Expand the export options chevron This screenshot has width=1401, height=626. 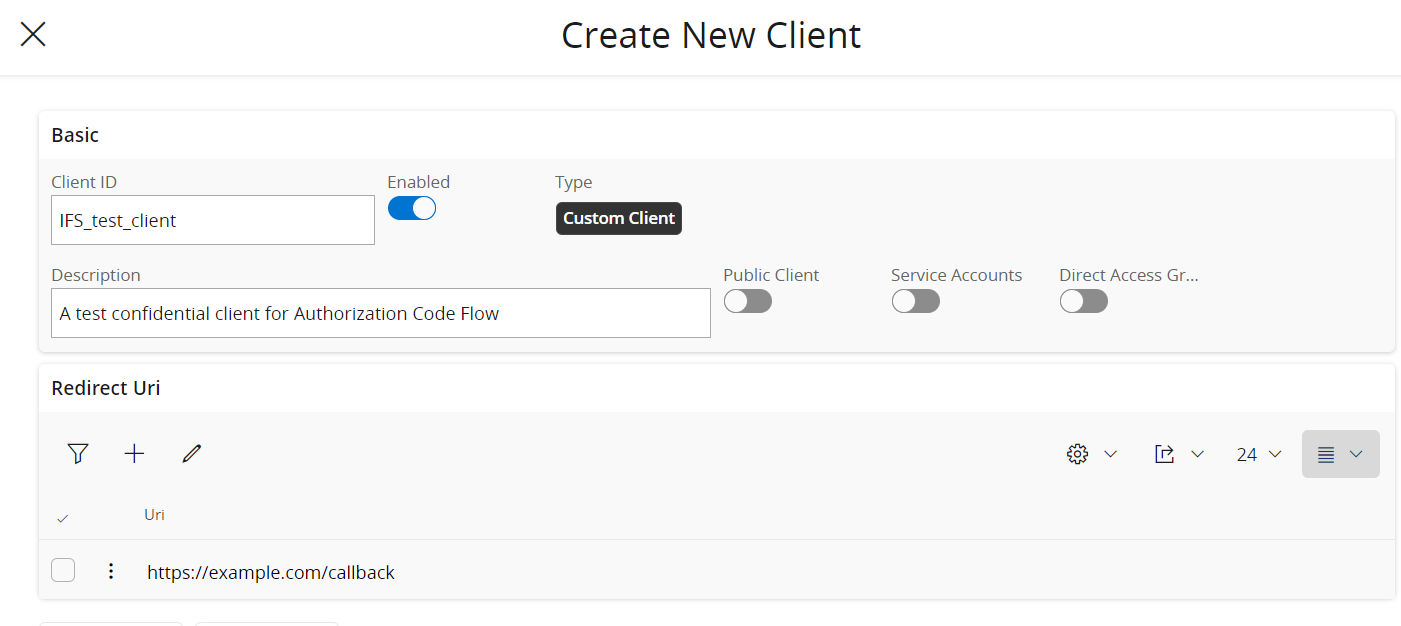1196,453
